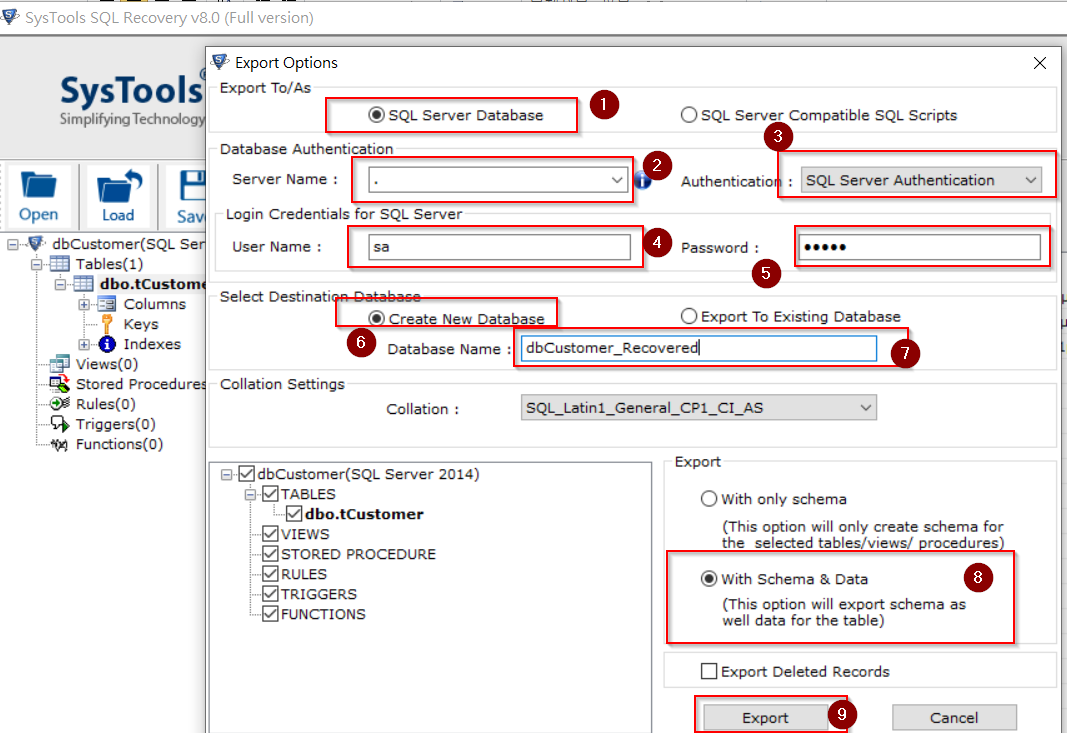Select SQL Server Compatible SQL Scripts option
1067x733 pixels.
(689, 115)
